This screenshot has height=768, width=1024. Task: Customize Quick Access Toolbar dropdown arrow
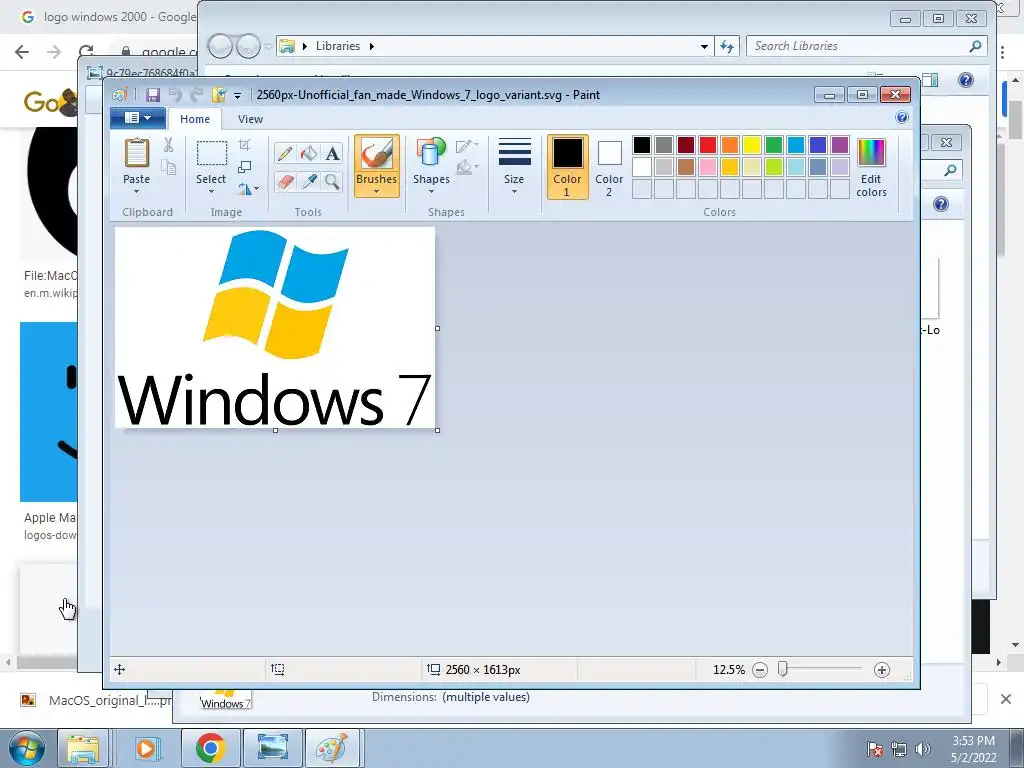tap(238, 95)
